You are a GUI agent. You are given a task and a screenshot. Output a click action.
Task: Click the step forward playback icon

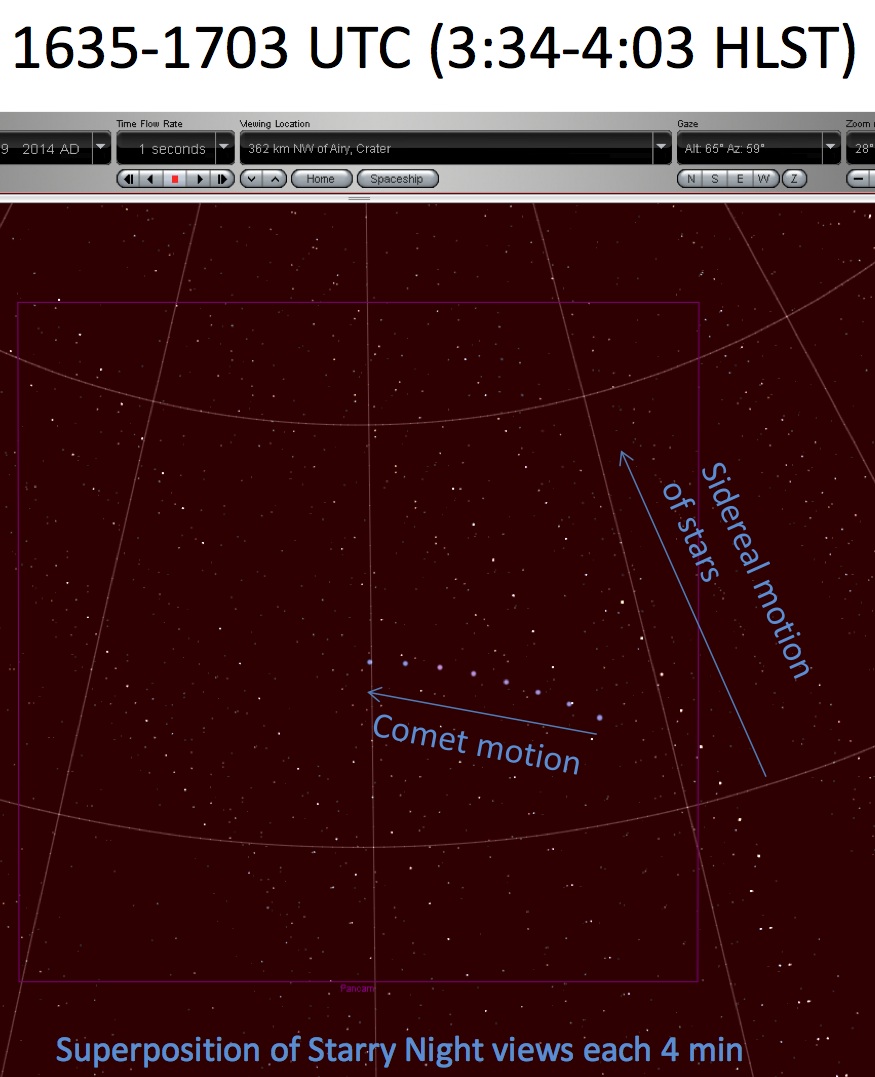(x=222, y=179)
